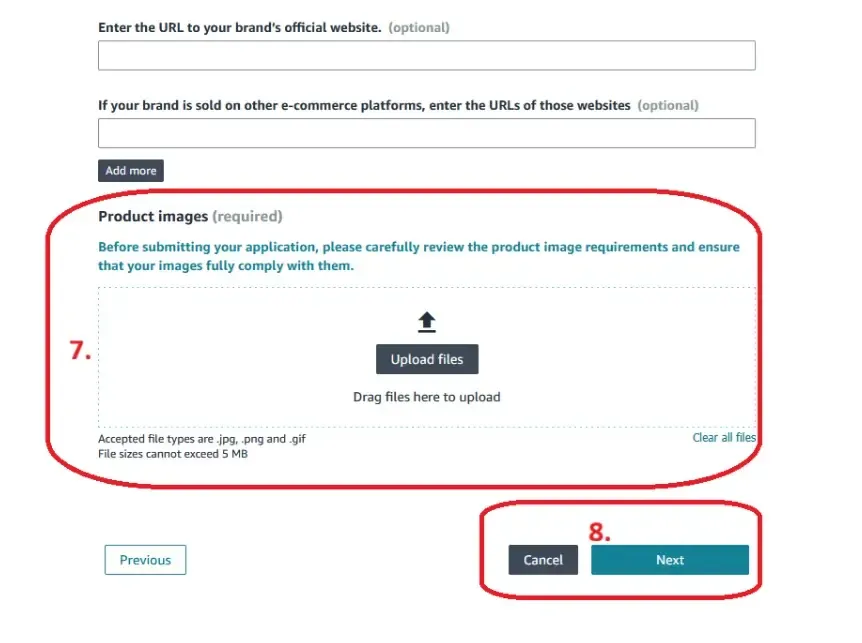The image size is (862, 643).
Task: Click the 'If your brand is sold on other e-commerce platforms' label
Action: coord(364,105)
